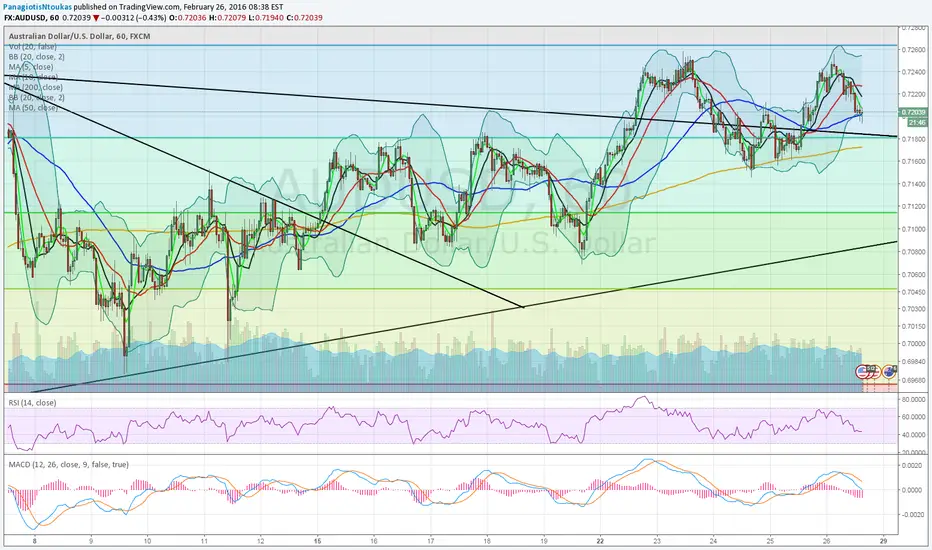932x550 pixels.
Task: Click the 40.0000 RSI scale label
Action: 914,435
